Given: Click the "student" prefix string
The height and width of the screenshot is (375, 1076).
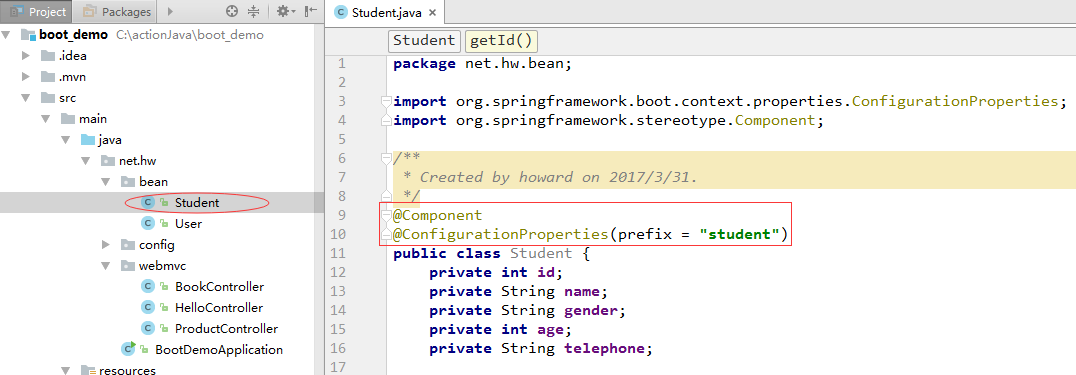Looking at the screenshot, I should 739,234.
